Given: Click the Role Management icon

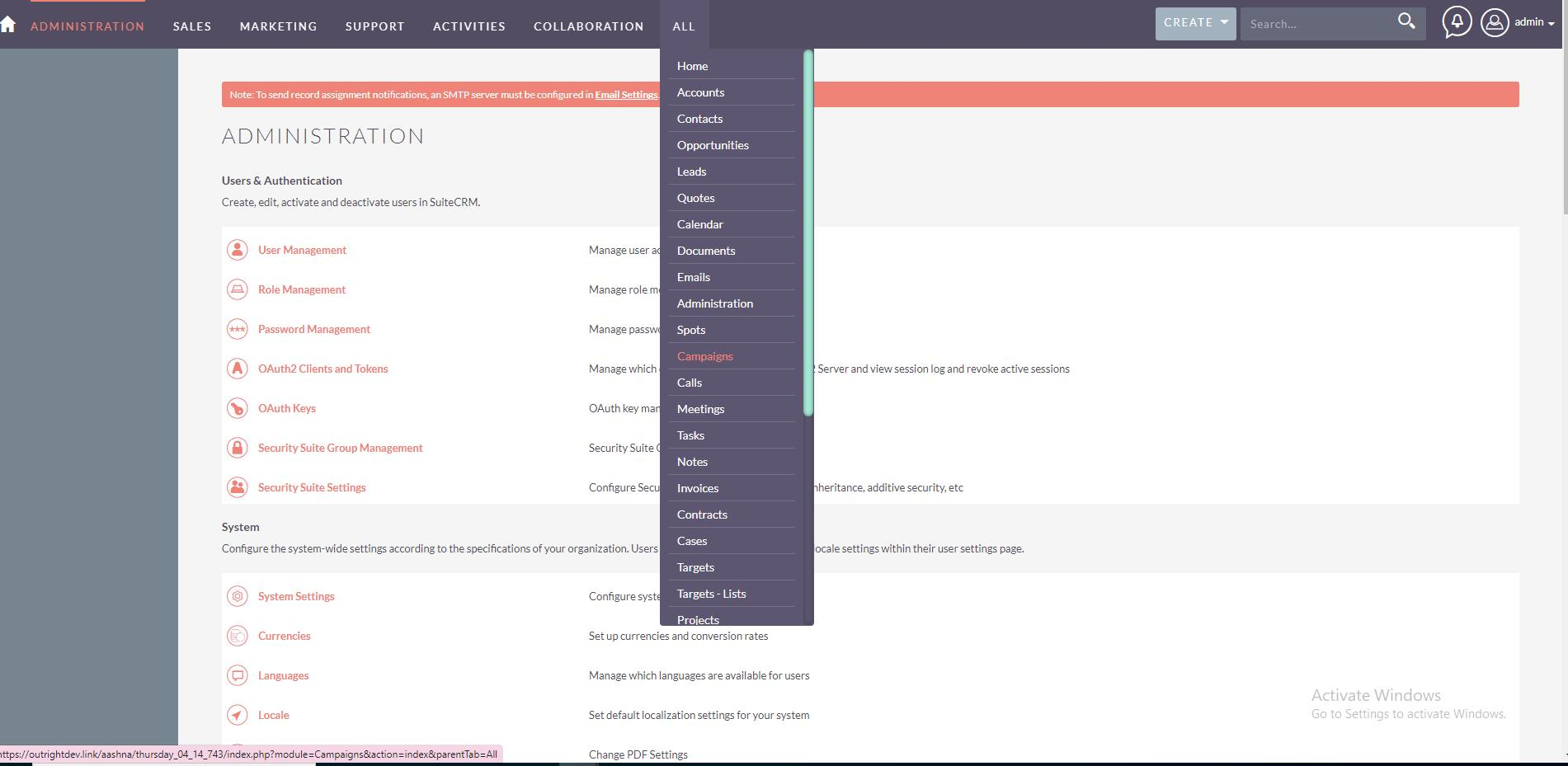Looking at the screenshot, I should 238,289.
